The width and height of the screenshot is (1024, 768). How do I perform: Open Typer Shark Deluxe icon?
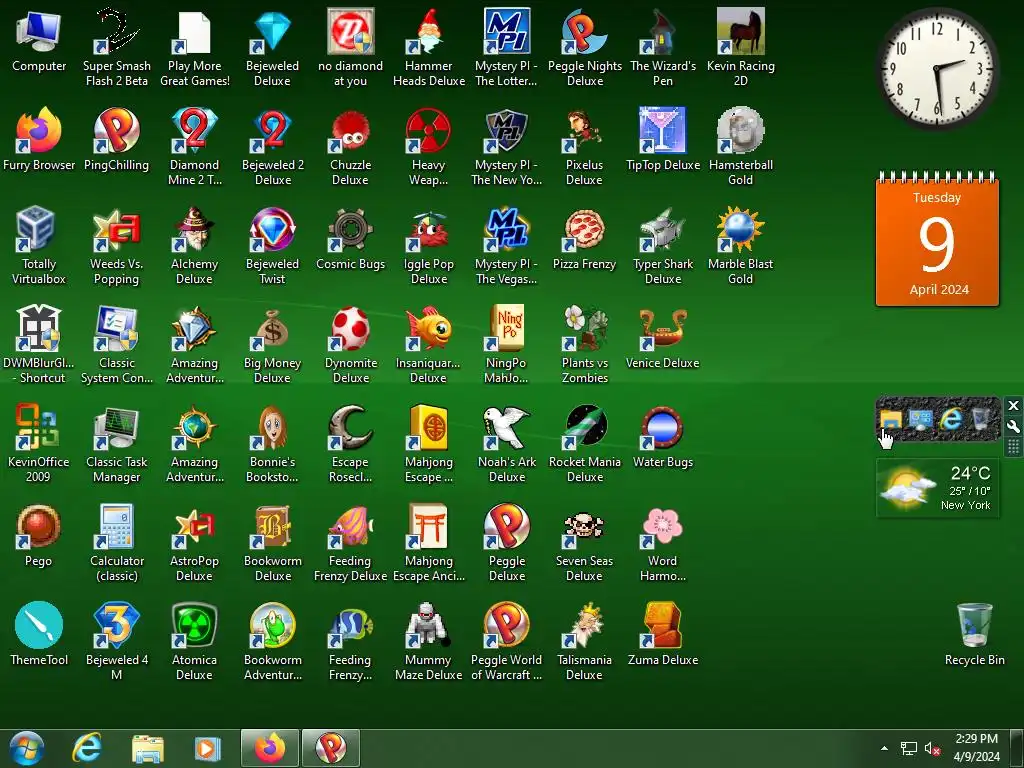(x=663, y=229)
